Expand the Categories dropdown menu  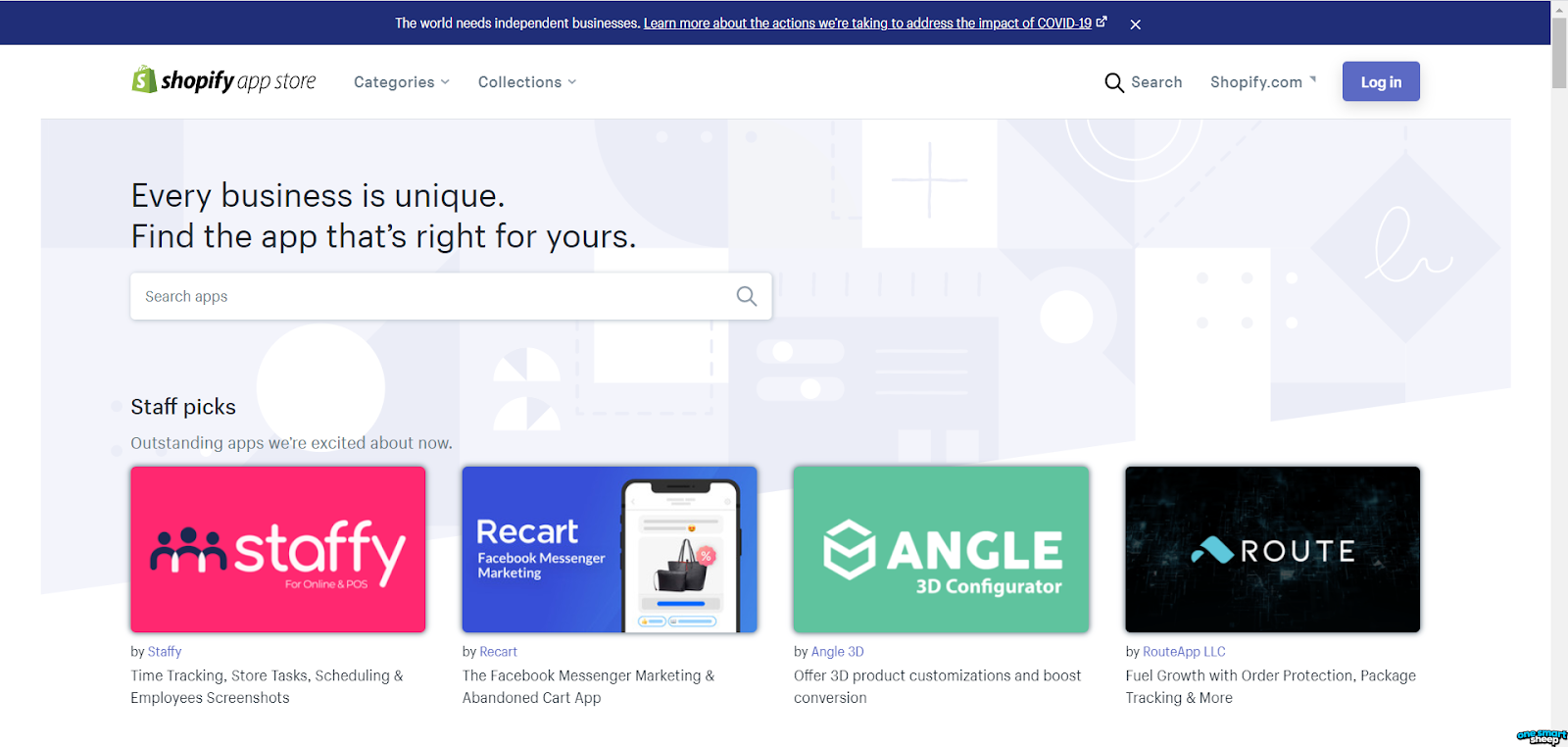click(402, 82)
